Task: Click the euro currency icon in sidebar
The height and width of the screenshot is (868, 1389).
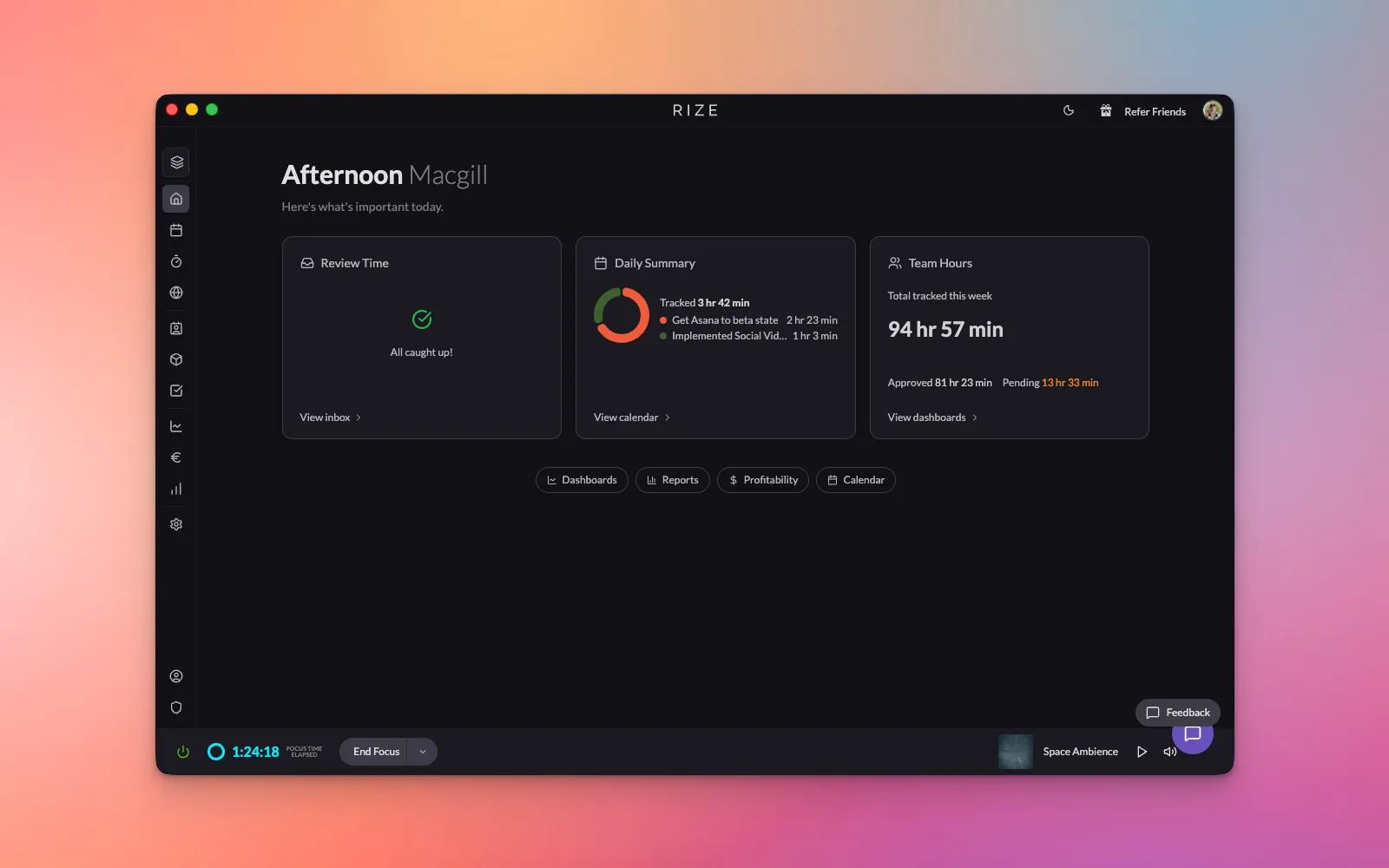Action: coord(176,457)
